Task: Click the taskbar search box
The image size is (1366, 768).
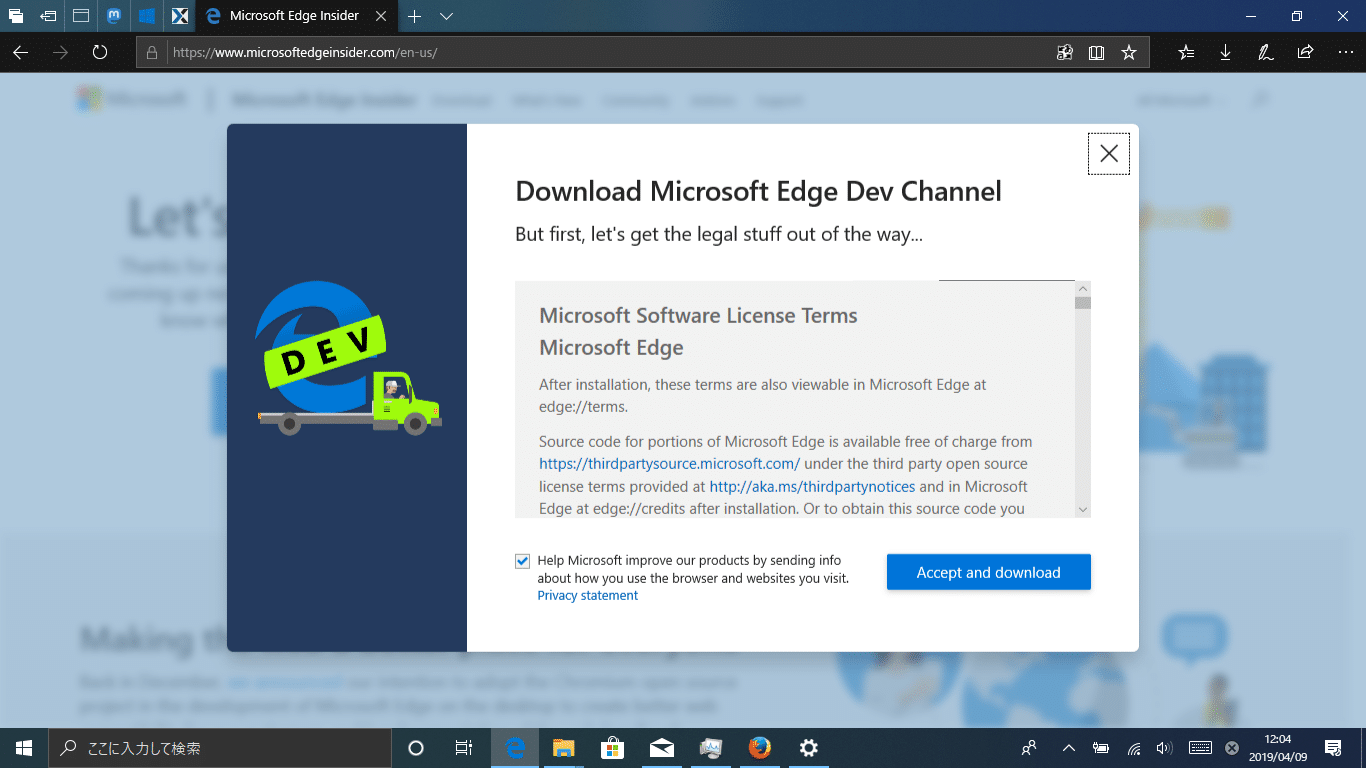Action: pyautogui.click(x=220, y=748)
